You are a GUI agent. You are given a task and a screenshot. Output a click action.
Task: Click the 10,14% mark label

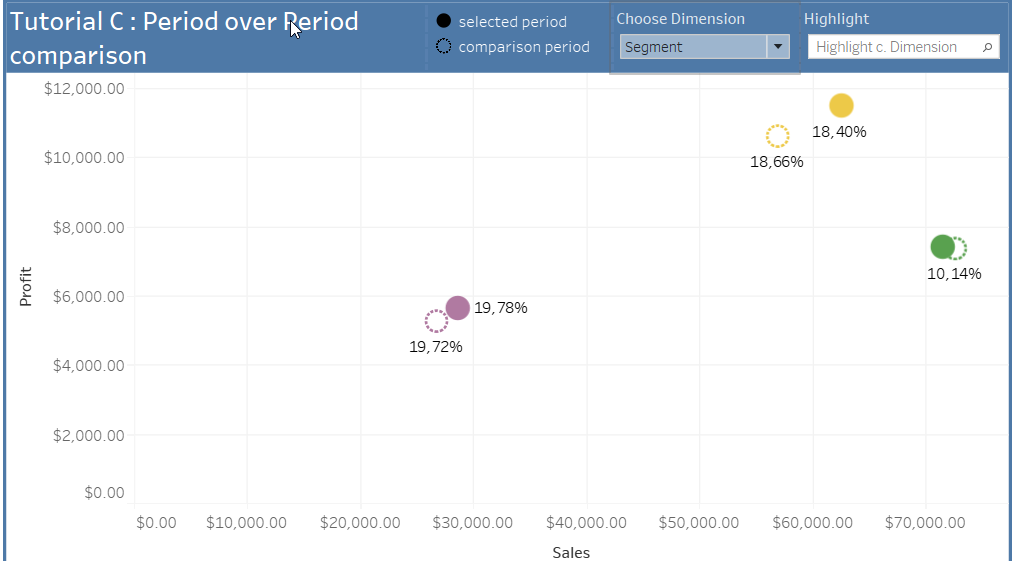coord(954,273)
